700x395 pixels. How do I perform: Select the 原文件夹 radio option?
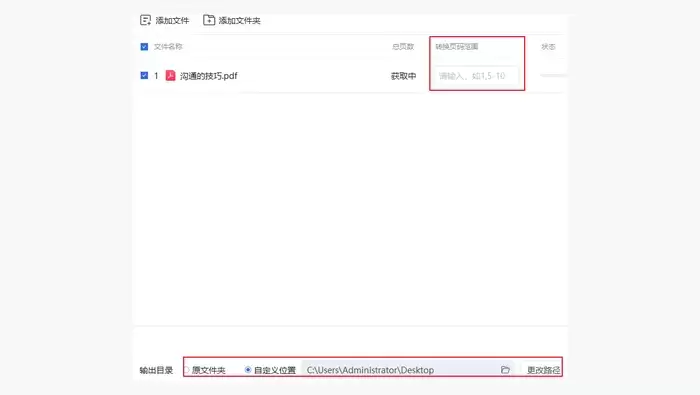(187, 370)
